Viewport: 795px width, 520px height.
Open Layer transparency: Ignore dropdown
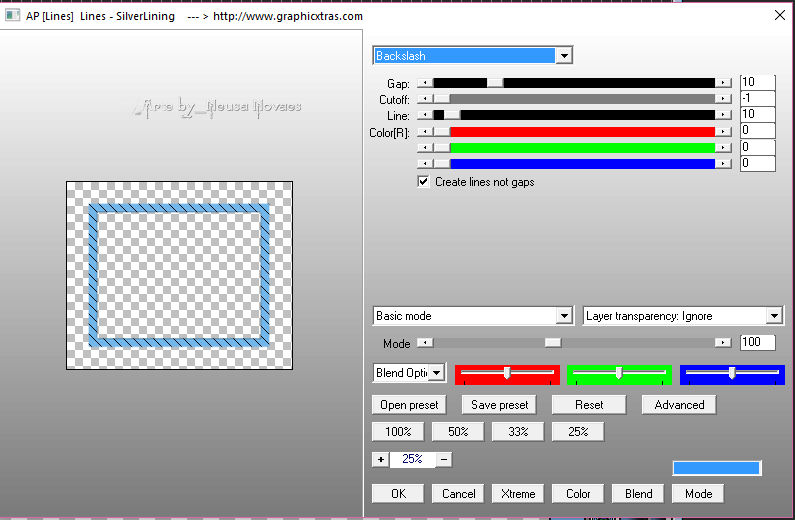(774, 316)
